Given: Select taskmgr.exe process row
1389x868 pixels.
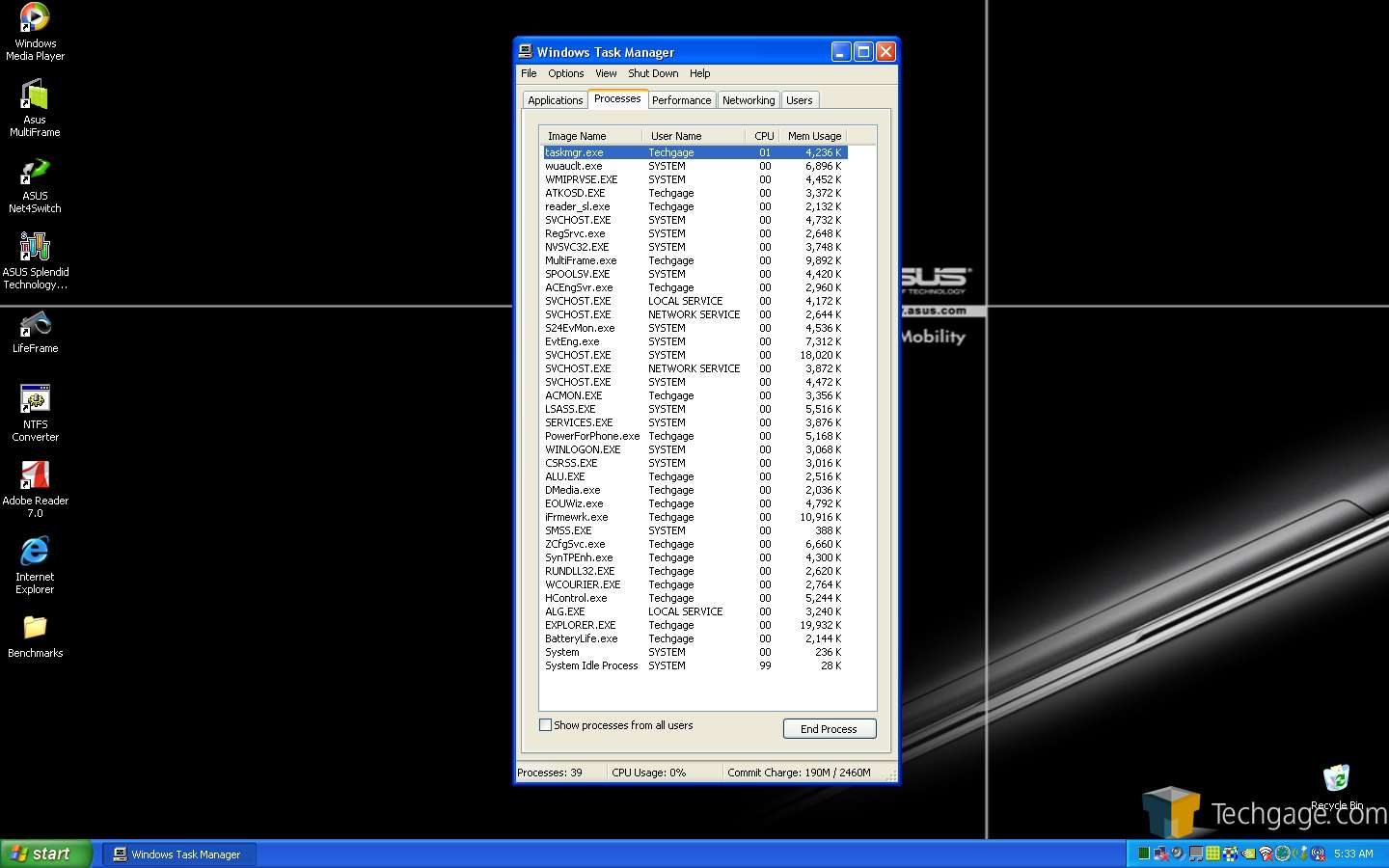Looking at the screenshot, I should click(694, 152).
